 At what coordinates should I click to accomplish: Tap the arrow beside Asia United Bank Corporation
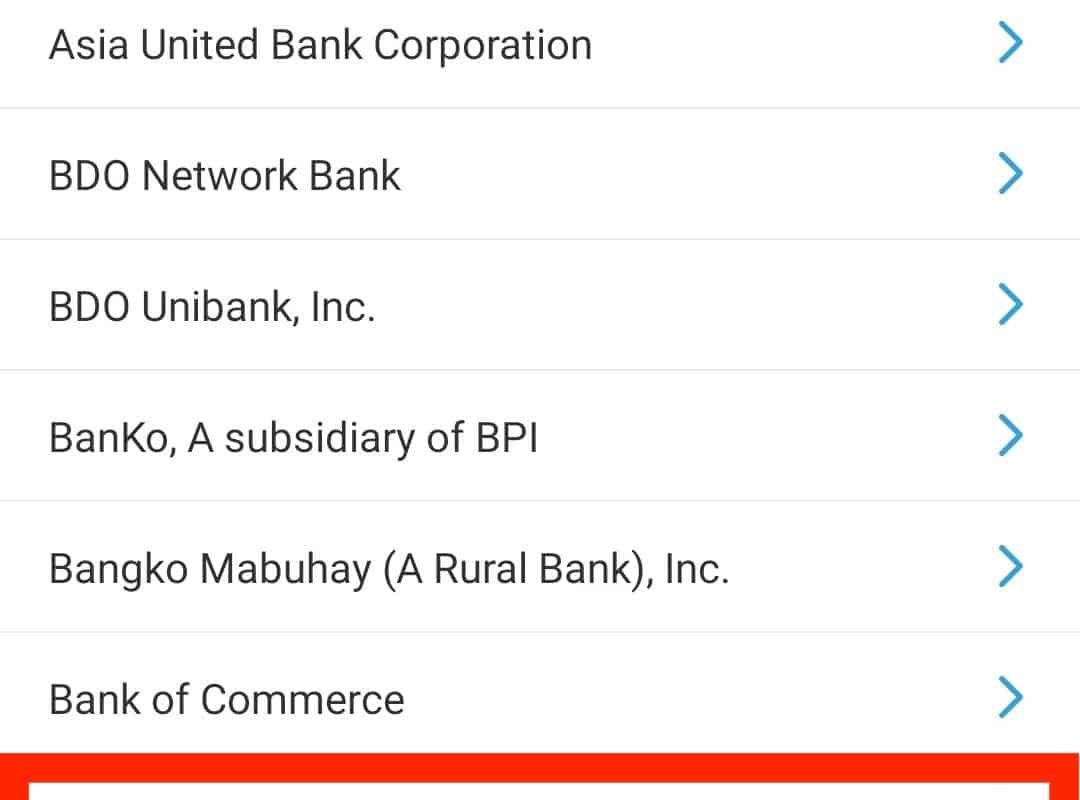[x=1011, y=44]
